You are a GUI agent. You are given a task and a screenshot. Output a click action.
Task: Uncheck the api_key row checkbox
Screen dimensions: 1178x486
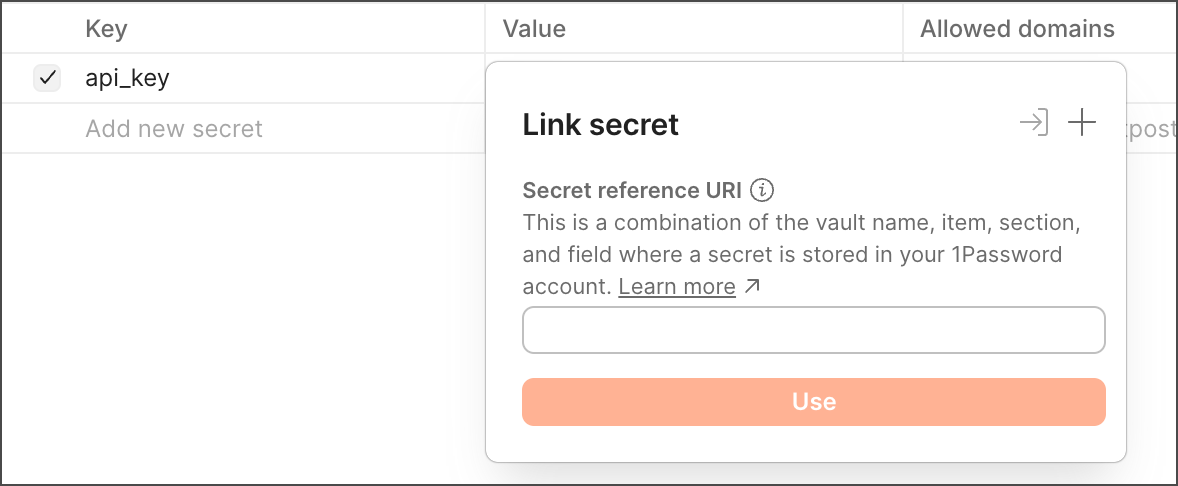point(47,78)
